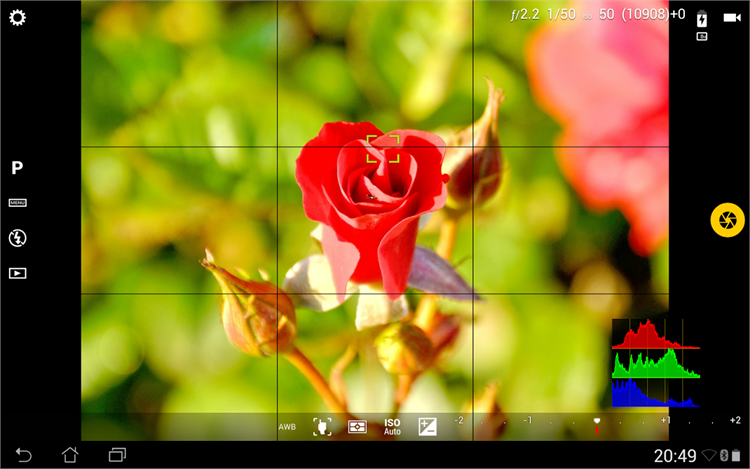Open the recent apps overview
Screen dimensions: 750x469
point(117,455)
